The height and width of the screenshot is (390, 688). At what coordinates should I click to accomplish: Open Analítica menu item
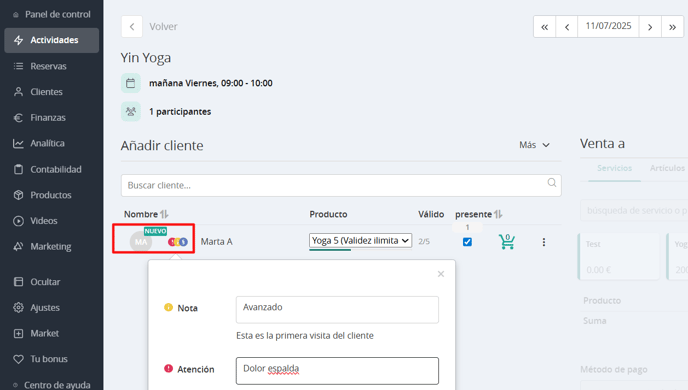[x=47, y=143]
